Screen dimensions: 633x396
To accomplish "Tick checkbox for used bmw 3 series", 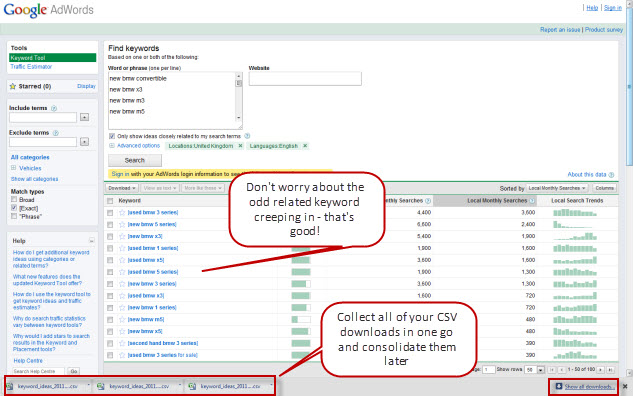I will tap(110, 213).
